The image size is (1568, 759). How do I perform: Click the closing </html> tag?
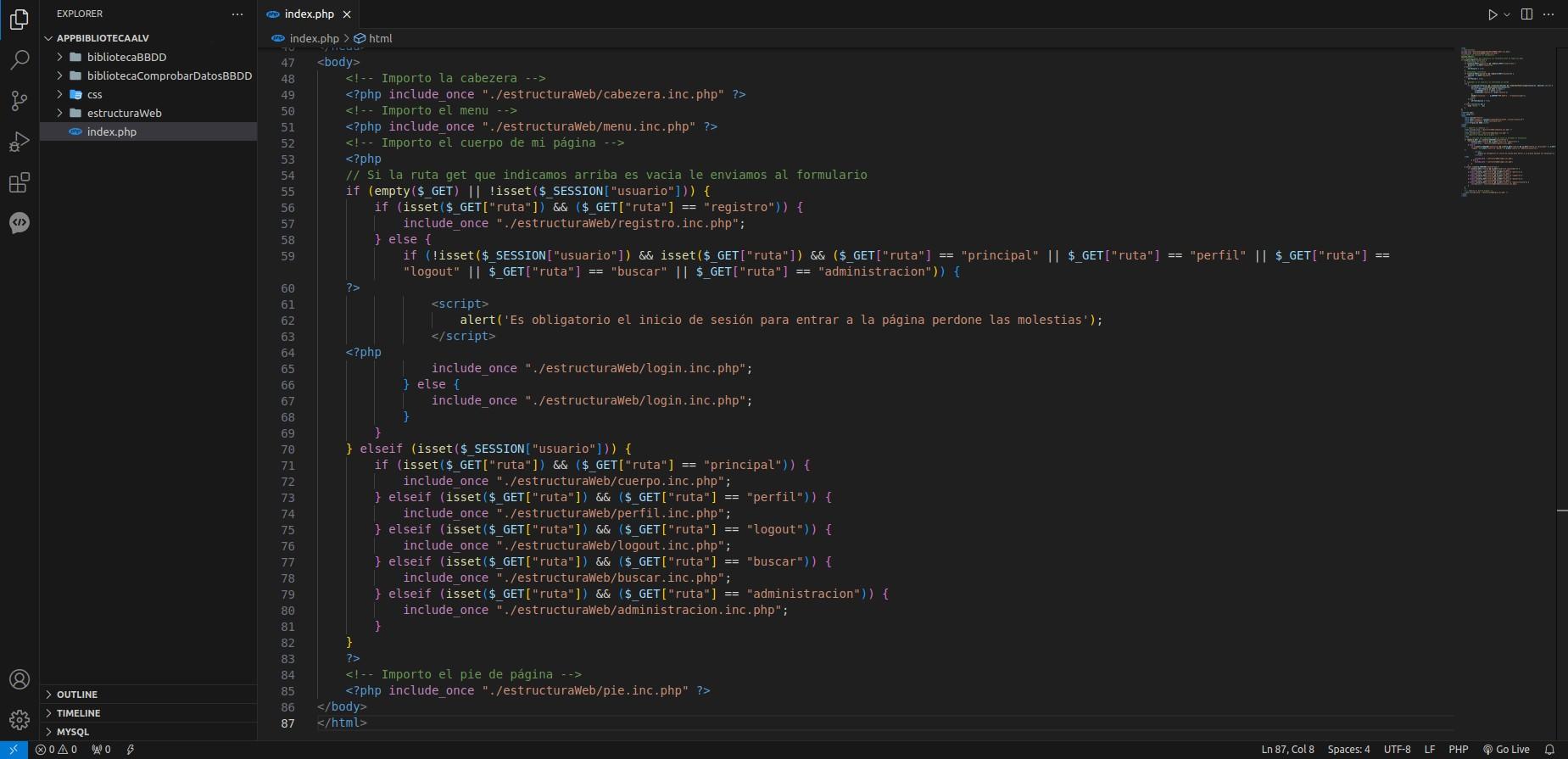[342, 723]
